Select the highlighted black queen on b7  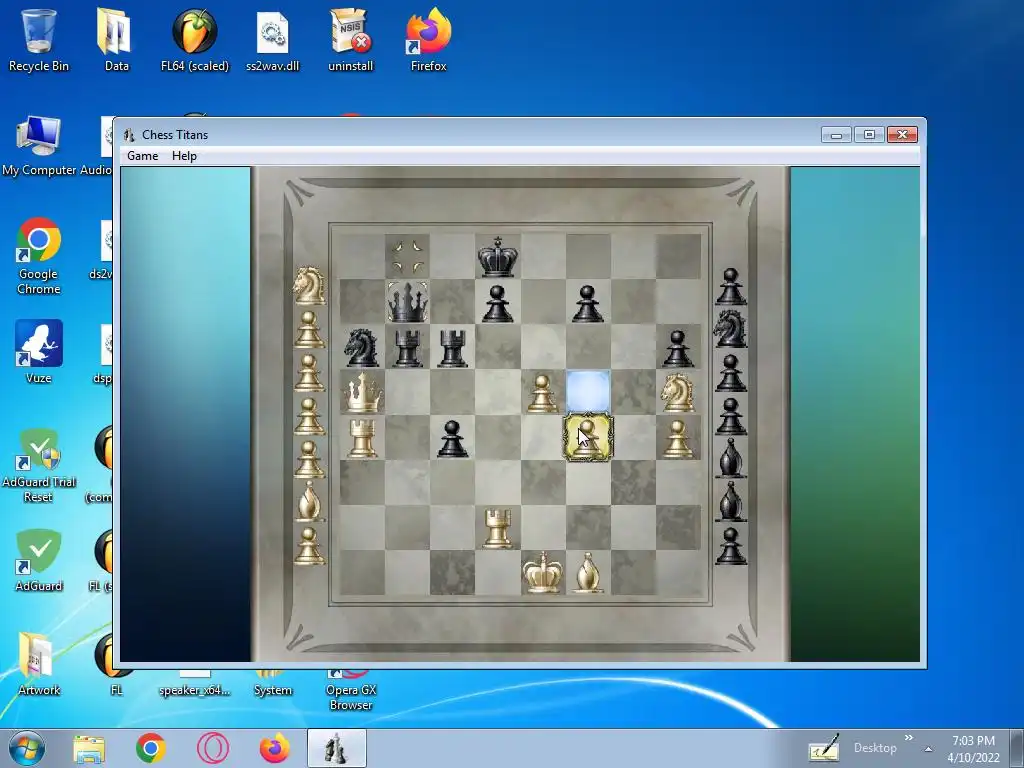click(408, 302)
